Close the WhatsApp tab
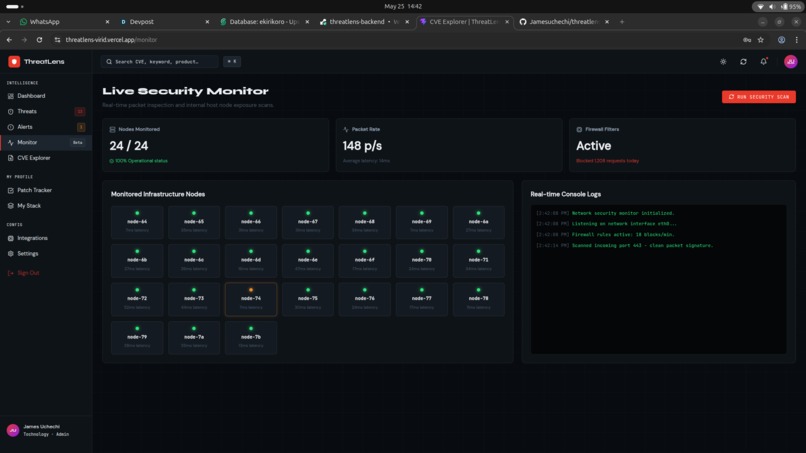Image resolution: width=806 pixels, height=453 pixels. [x=107, y=22]
